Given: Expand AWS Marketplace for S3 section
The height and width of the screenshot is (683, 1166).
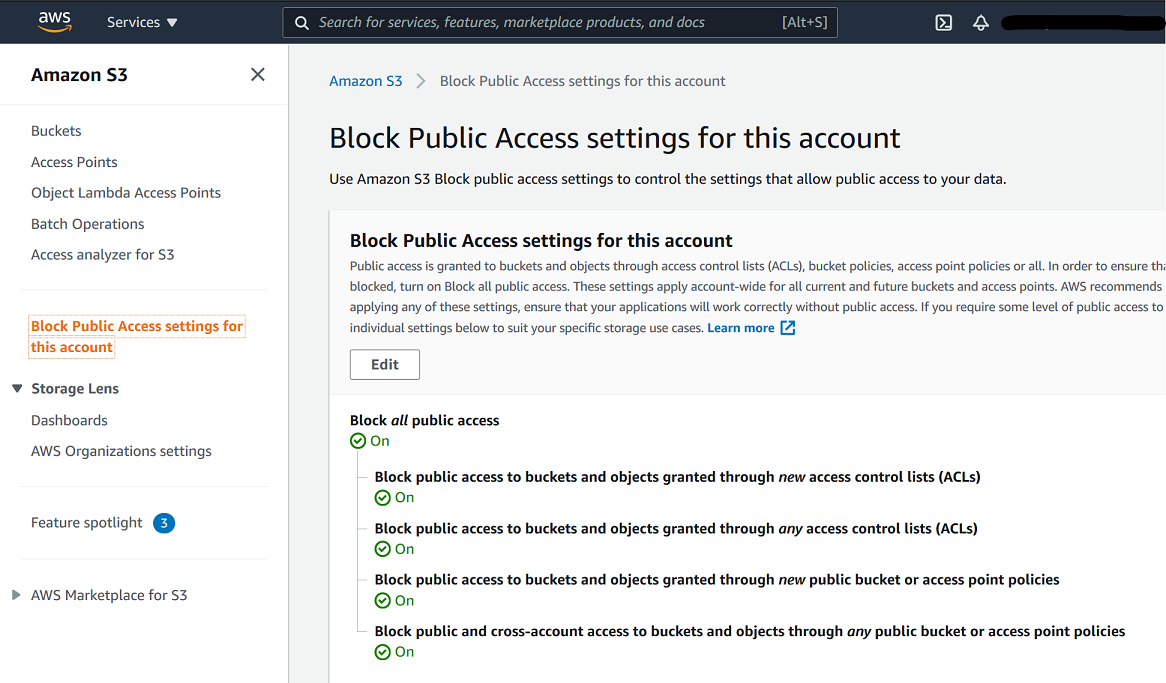Looking at the screenshot, I should tap(16, 595).
